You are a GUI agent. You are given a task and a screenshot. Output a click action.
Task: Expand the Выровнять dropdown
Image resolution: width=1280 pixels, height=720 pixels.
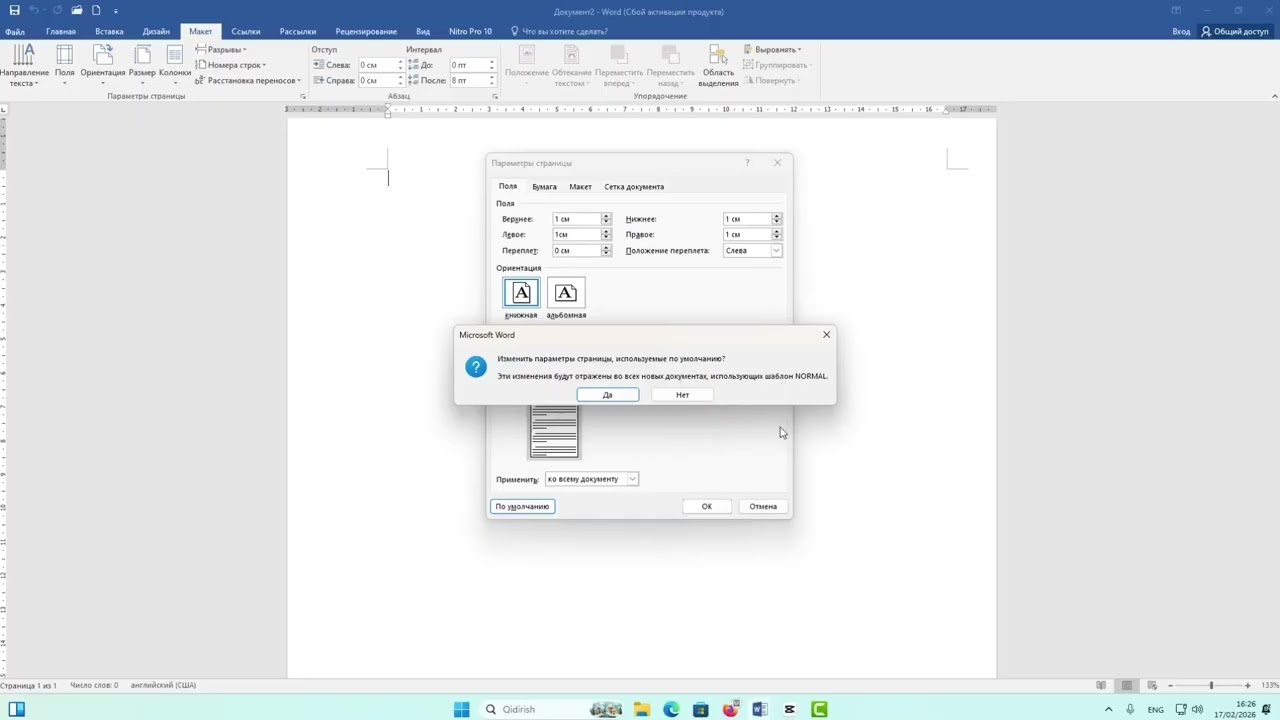[x=772, y=49]
